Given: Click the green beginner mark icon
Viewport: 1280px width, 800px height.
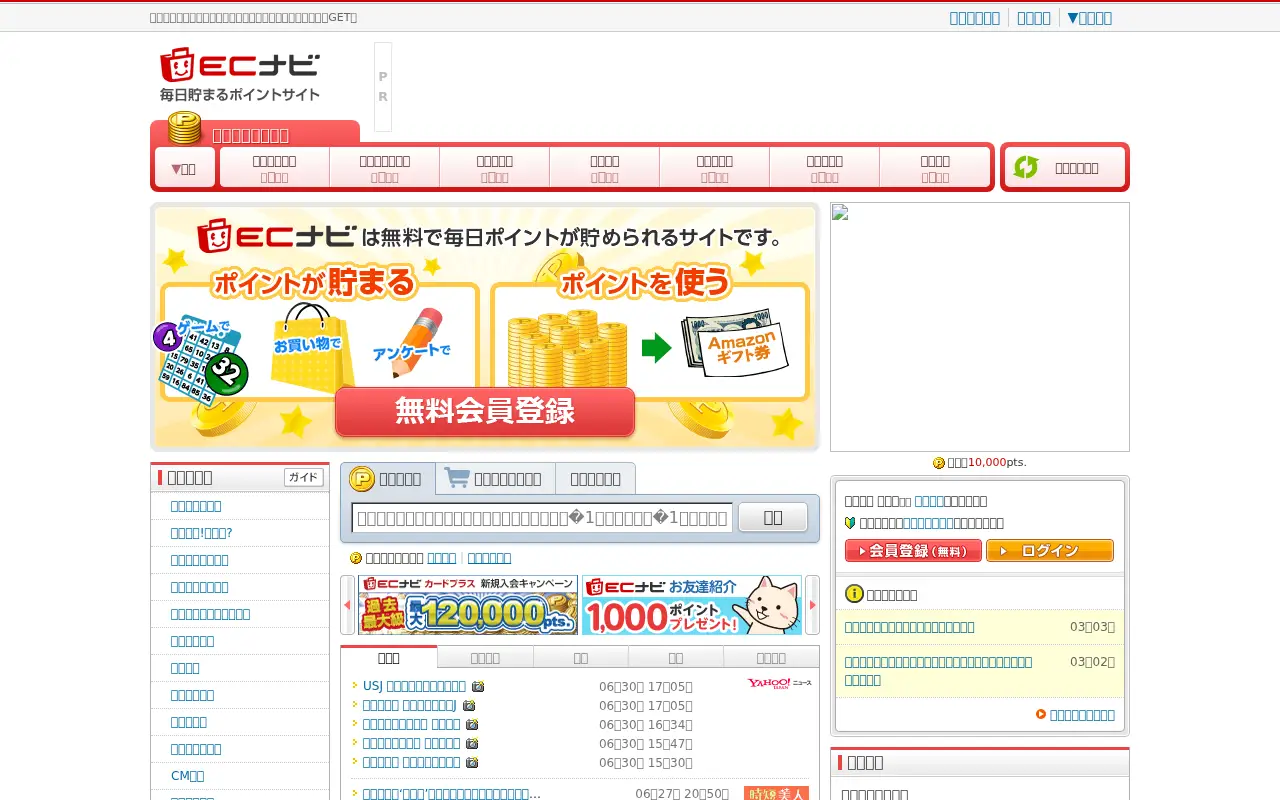Looking at the screenshot, I should pos(850,522).
